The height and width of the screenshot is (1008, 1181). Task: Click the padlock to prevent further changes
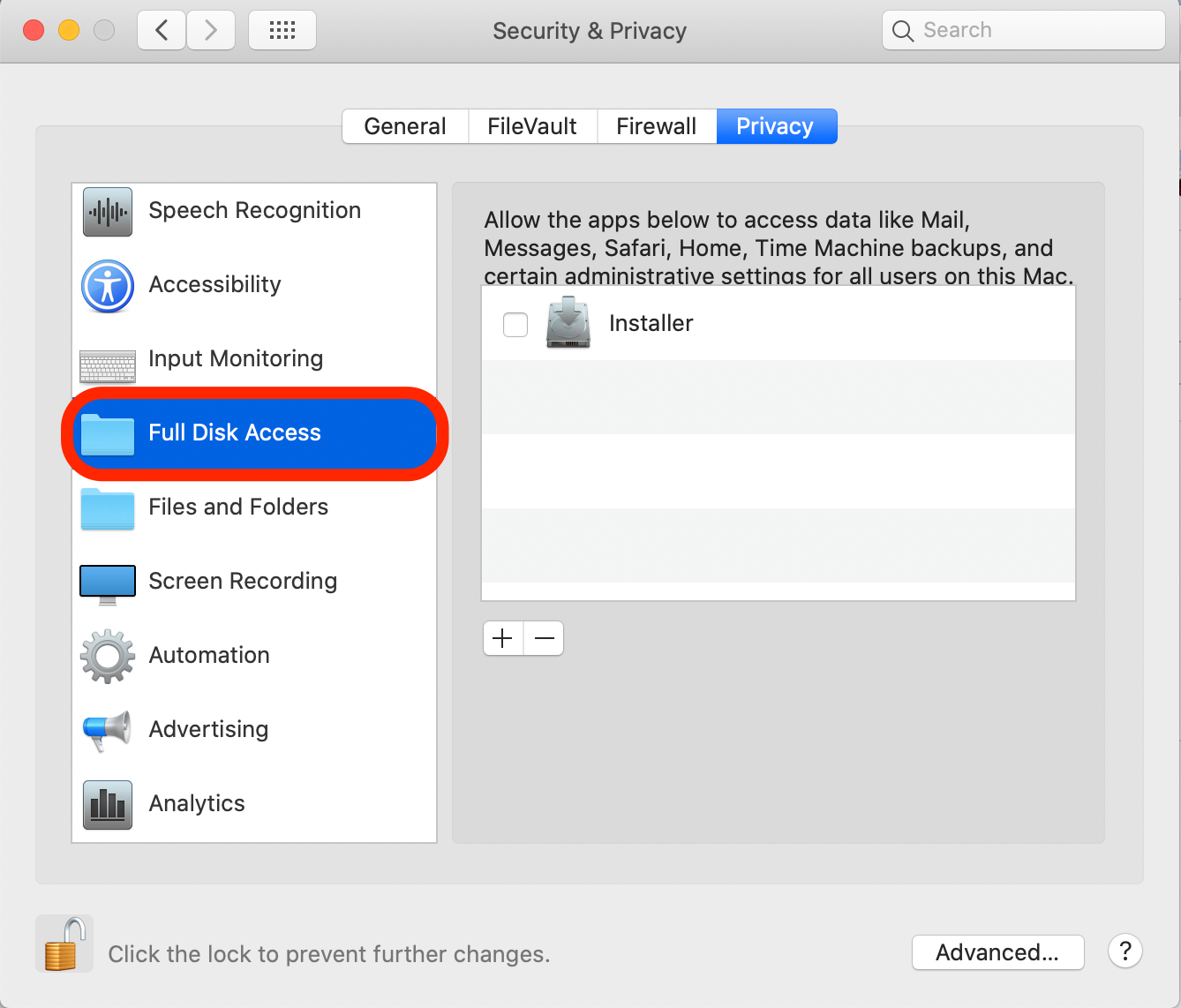coord(64,943)
